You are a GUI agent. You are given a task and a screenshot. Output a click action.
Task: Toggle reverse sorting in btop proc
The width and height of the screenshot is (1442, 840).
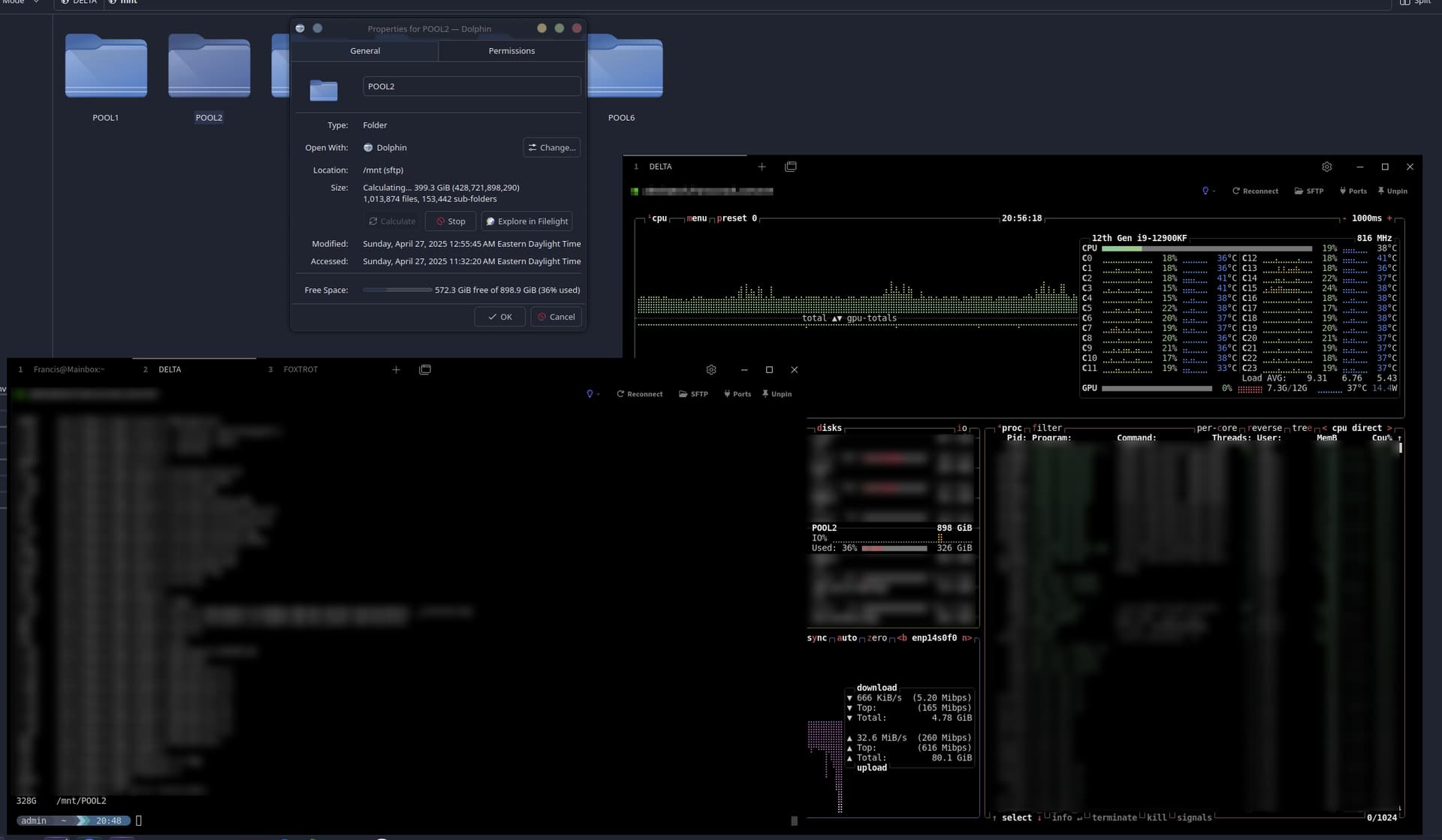(x=1266, y=428)
